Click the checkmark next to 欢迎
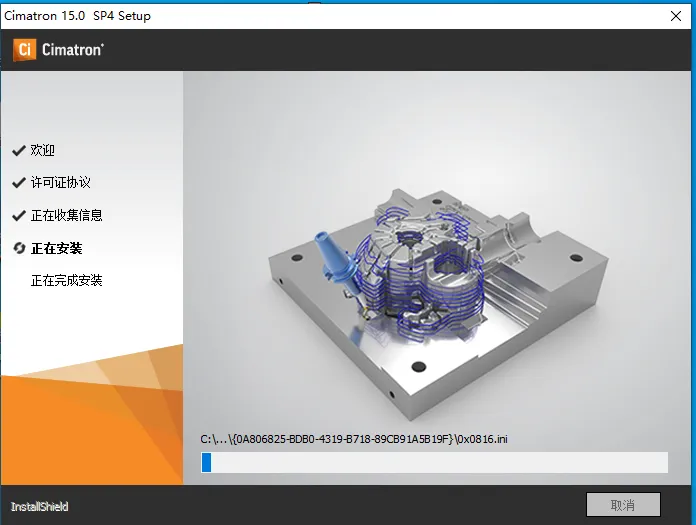This screenshot has width=696, height=525. pyautogui.click(x=19, y=150)
